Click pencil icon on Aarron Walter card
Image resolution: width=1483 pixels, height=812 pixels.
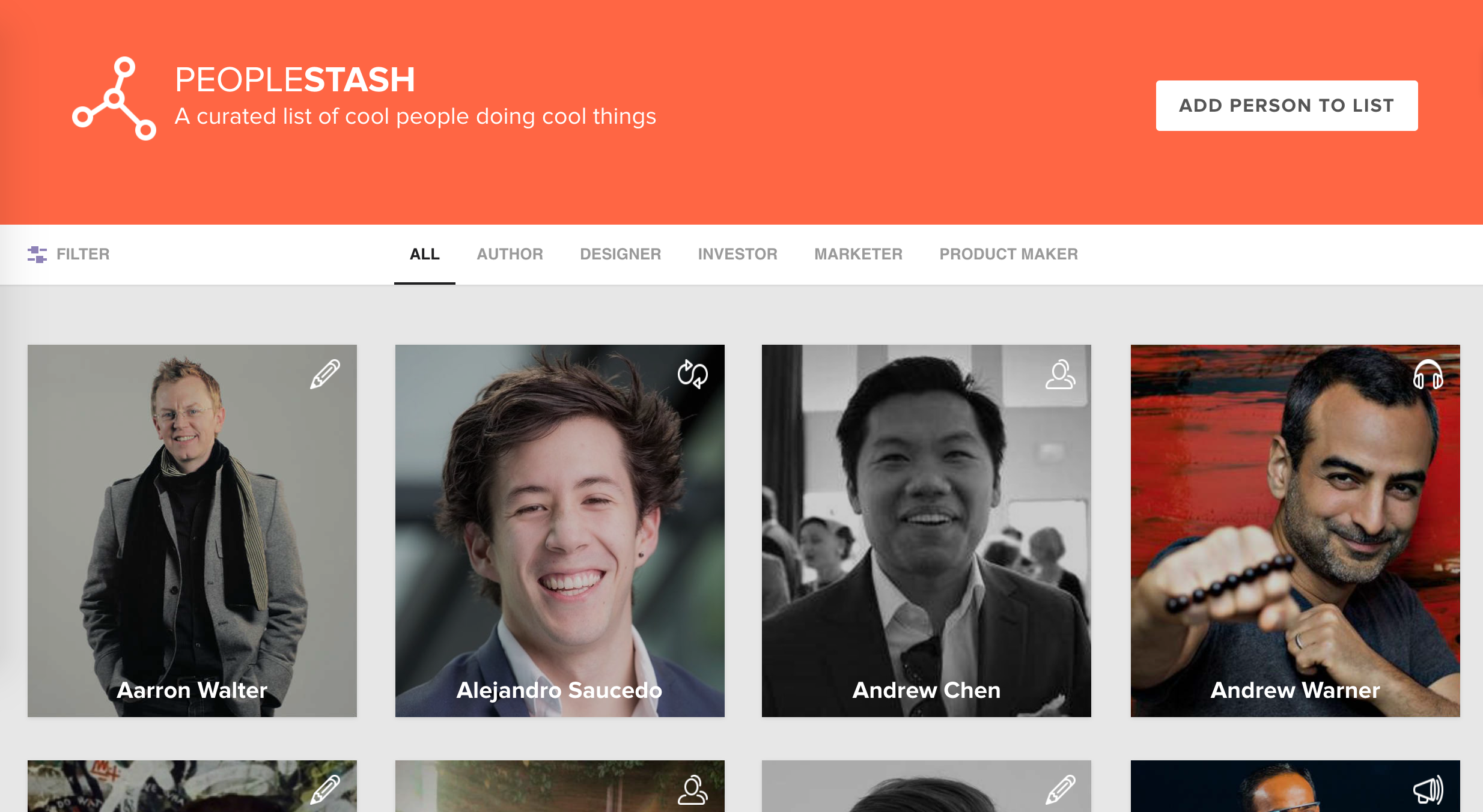coord(325,374)
